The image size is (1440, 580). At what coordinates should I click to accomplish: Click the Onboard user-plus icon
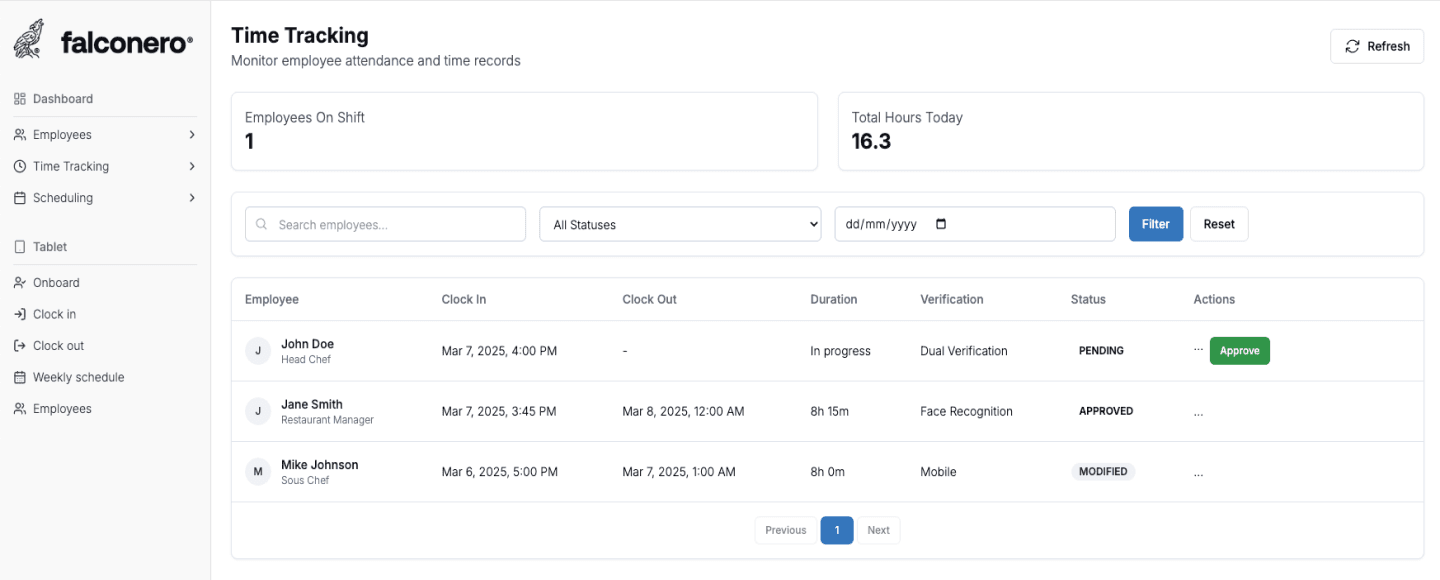[x=20, y=283]
